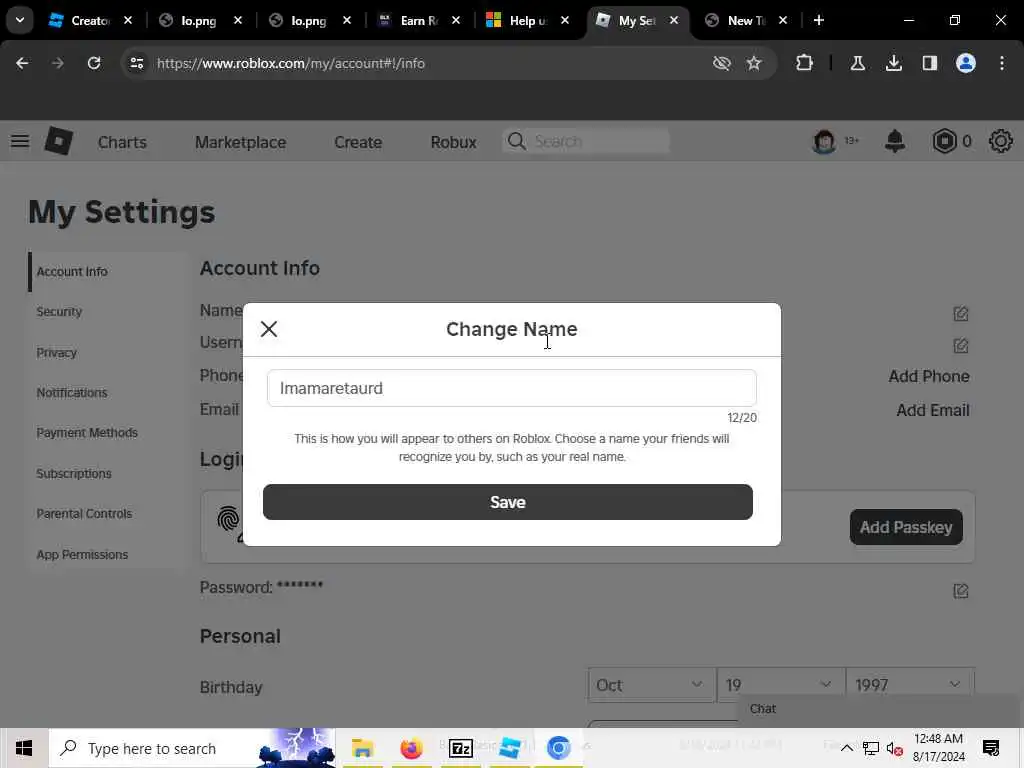The height and width of the screenshot is (768, 1024).
Task: Open the Privacy settings tab
Action: click(x=57, y=353)
